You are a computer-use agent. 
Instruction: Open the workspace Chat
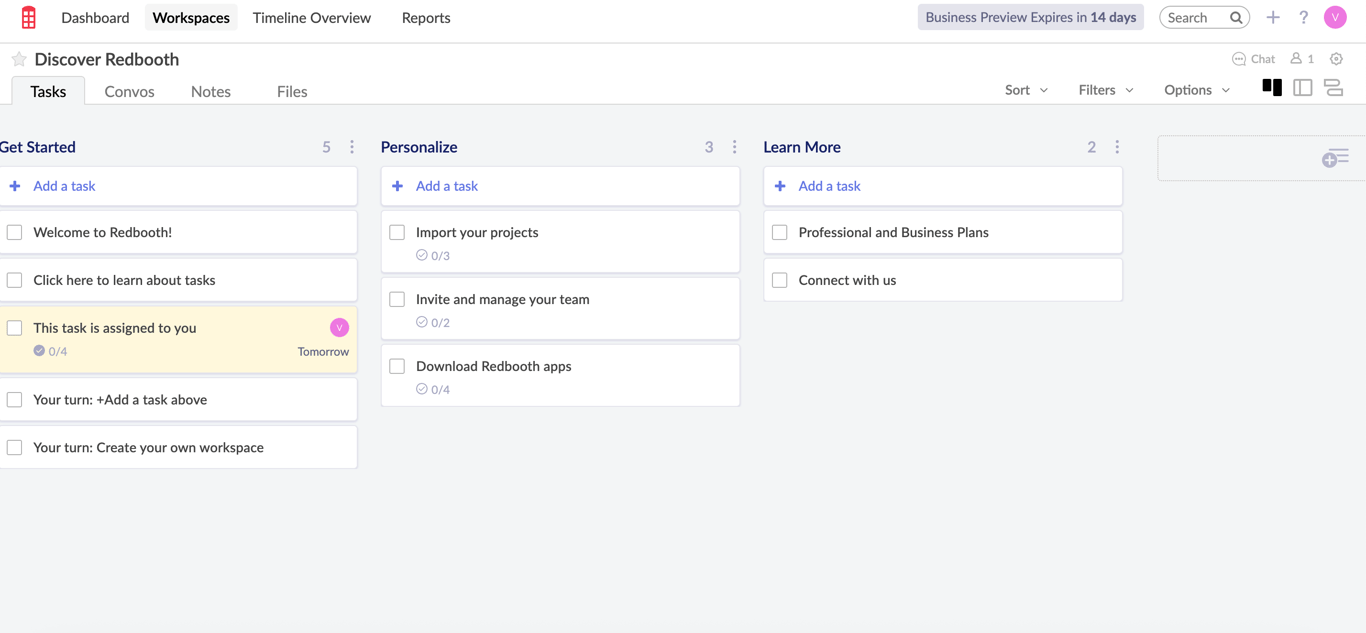tap(1253, 59)
